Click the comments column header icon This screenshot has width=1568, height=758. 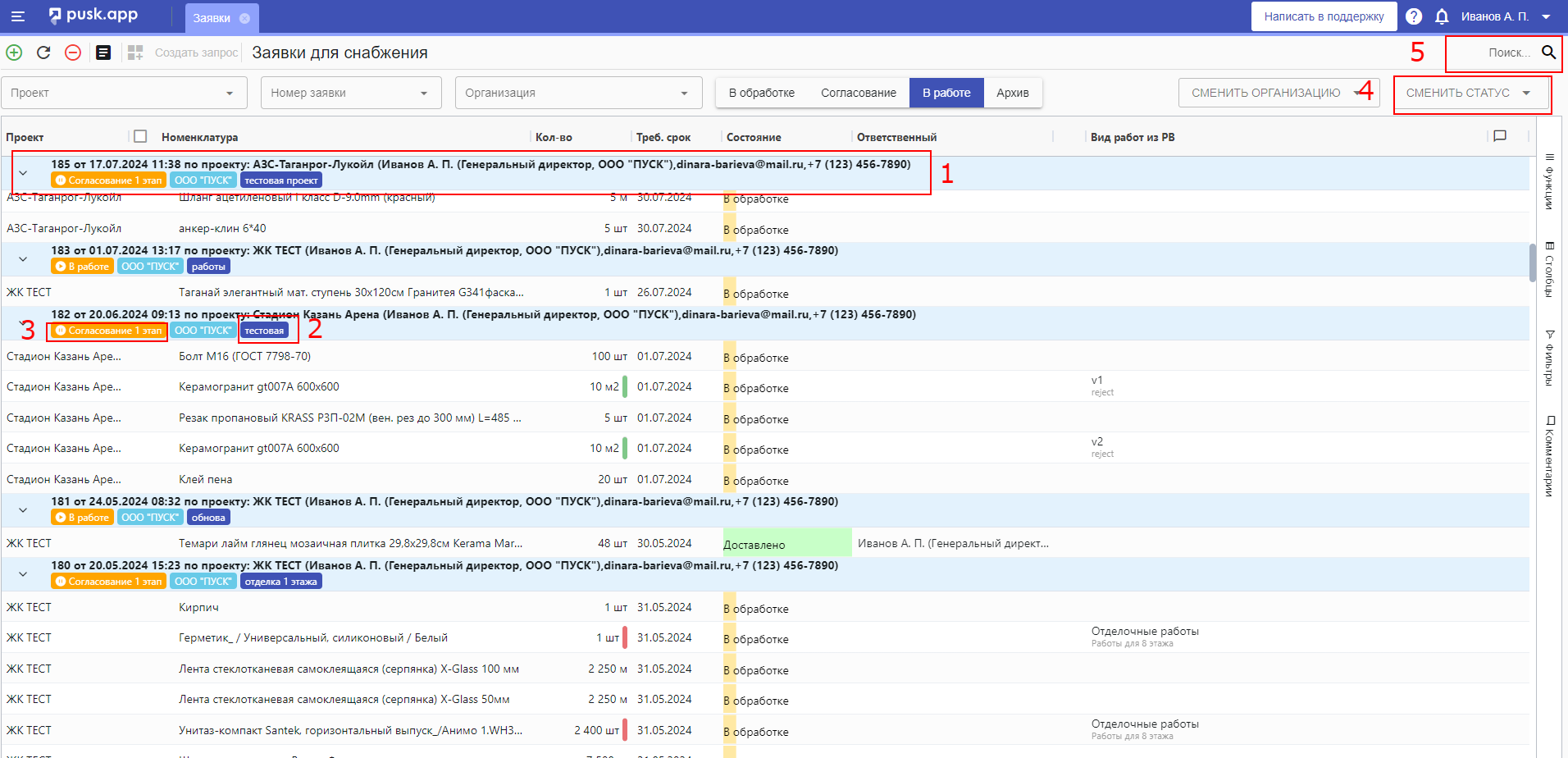click(x=1500, y=136)
